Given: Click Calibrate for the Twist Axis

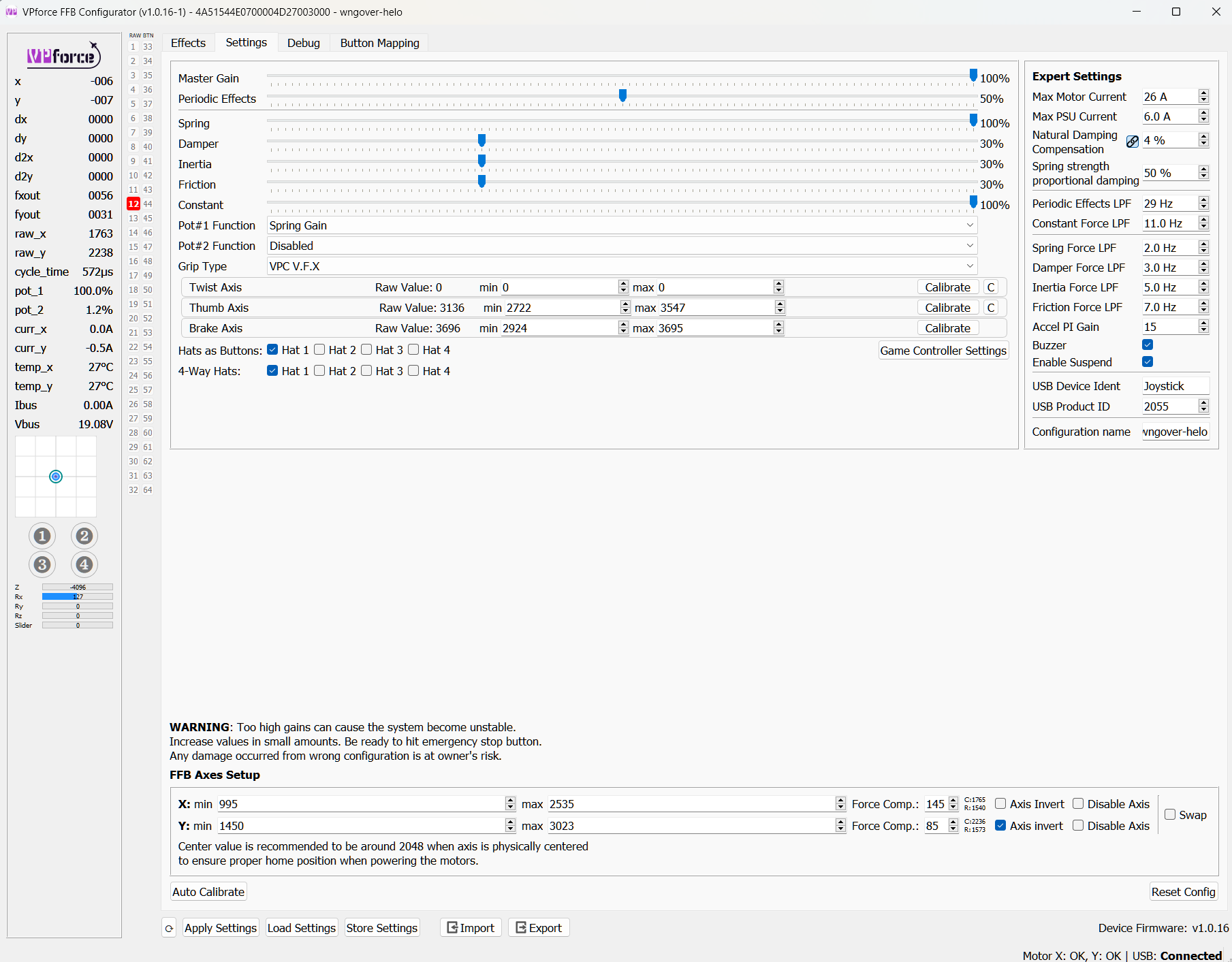Looking at the screenshot, I should pos(947,287).
